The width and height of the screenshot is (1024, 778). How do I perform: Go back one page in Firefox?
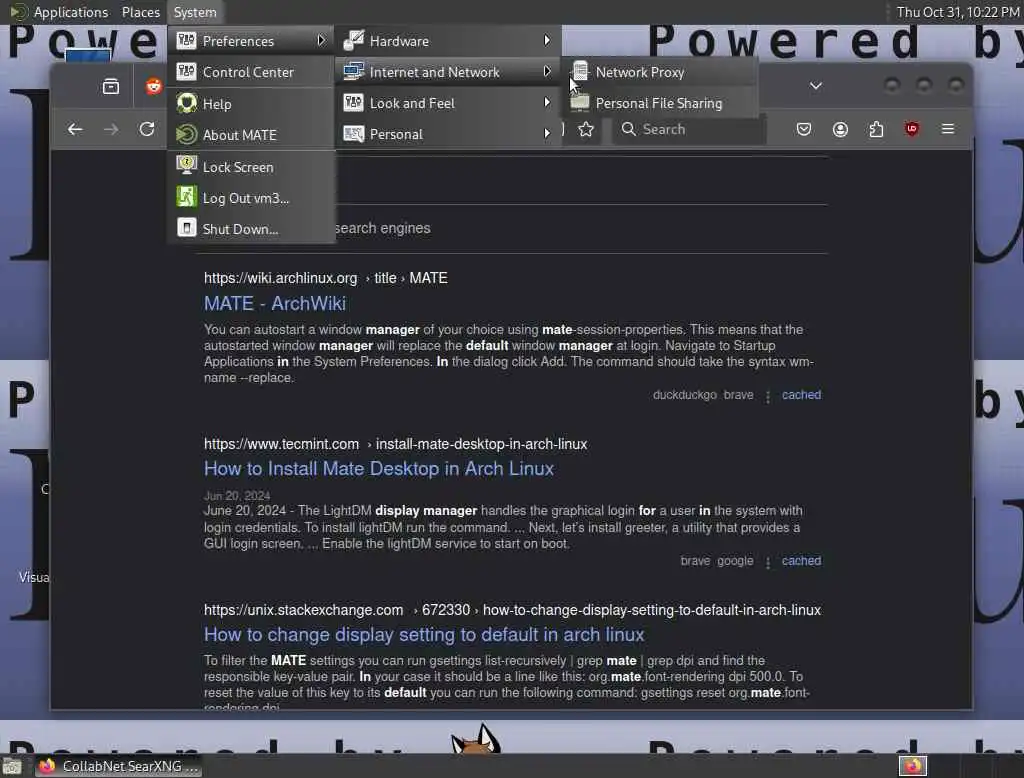point(75,129)
